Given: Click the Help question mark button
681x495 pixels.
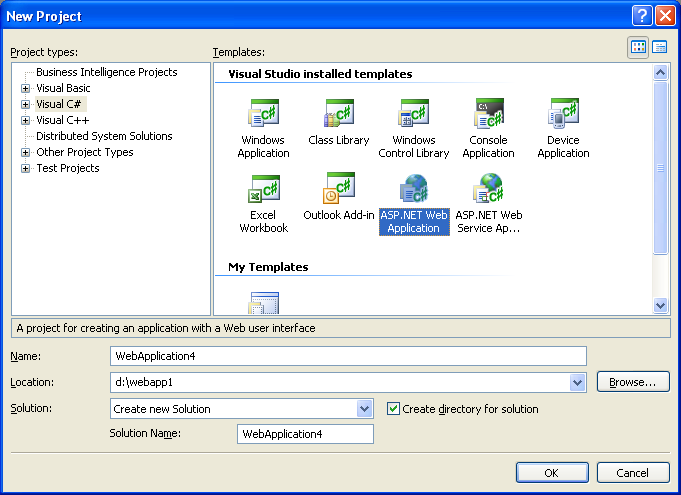Looking at the screenshot, I should (641, 16).
